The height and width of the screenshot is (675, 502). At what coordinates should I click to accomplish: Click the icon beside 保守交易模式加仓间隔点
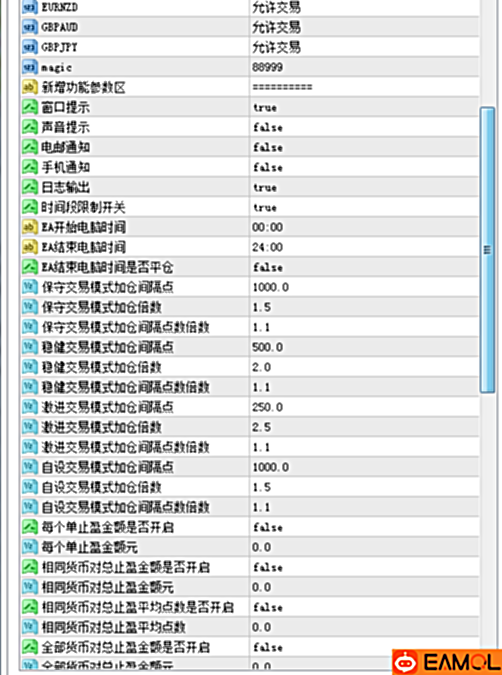tap(30, 287)
